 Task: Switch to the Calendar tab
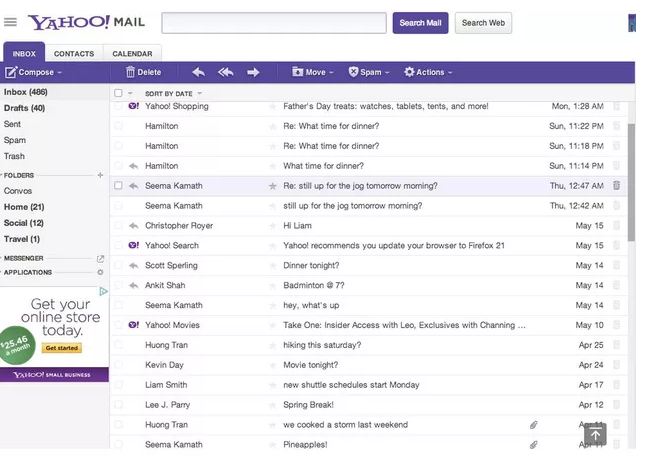coord(132,54)
